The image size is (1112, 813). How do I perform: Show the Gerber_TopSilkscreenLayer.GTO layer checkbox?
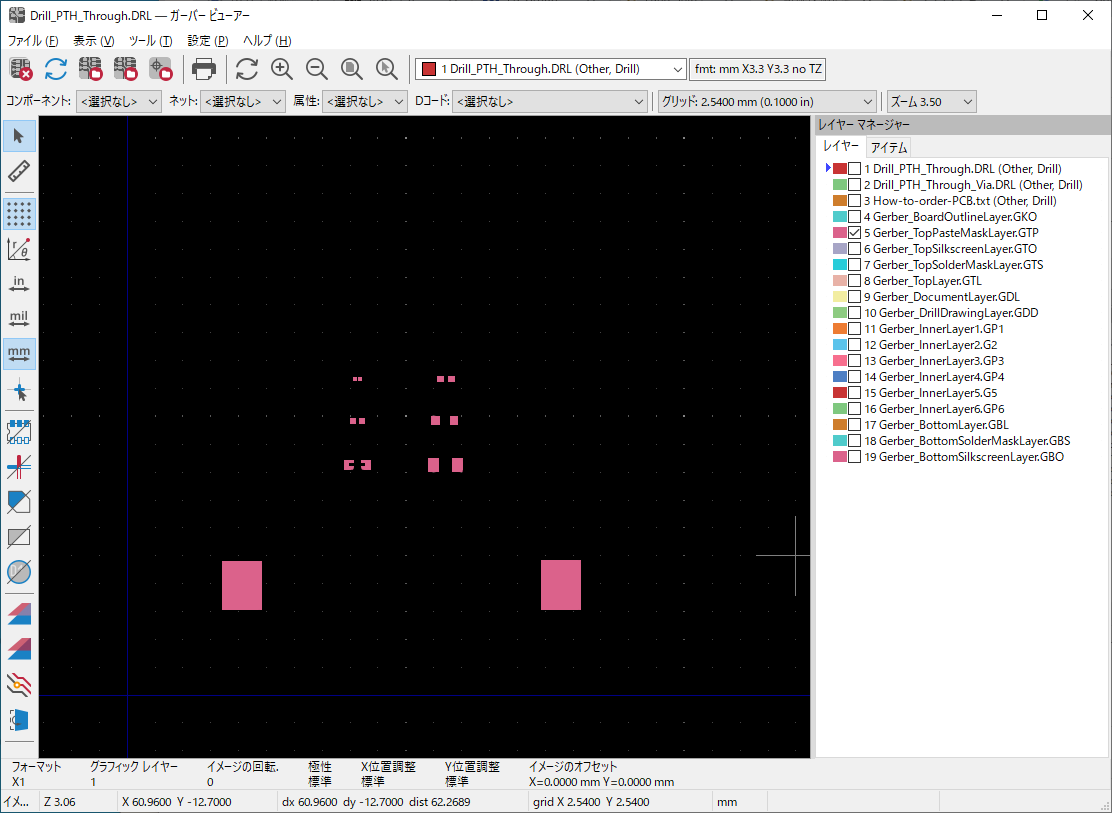click(854, 249)
